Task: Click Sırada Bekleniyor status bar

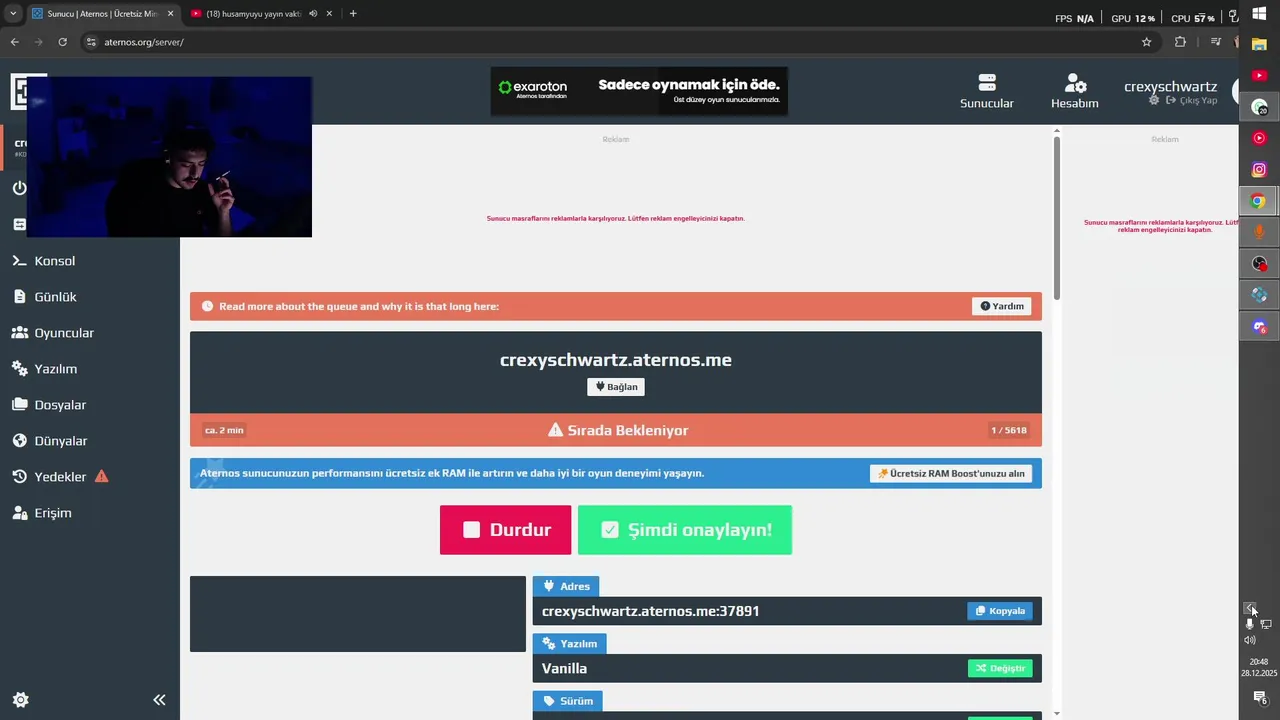Action: [x=616, y=430]
